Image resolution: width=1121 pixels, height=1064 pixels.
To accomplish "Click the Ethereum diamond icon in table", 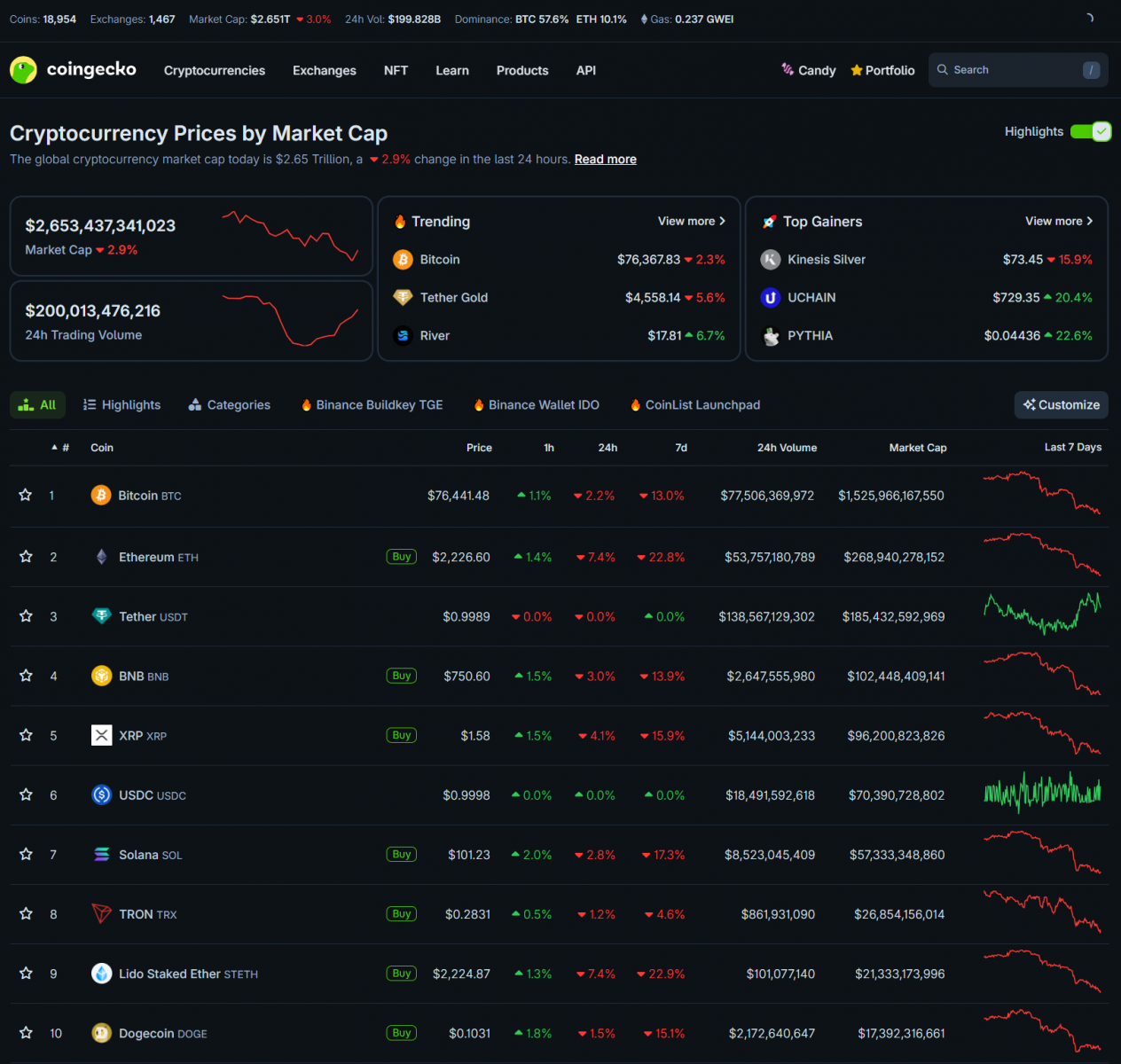I will [x=101, y=557].
